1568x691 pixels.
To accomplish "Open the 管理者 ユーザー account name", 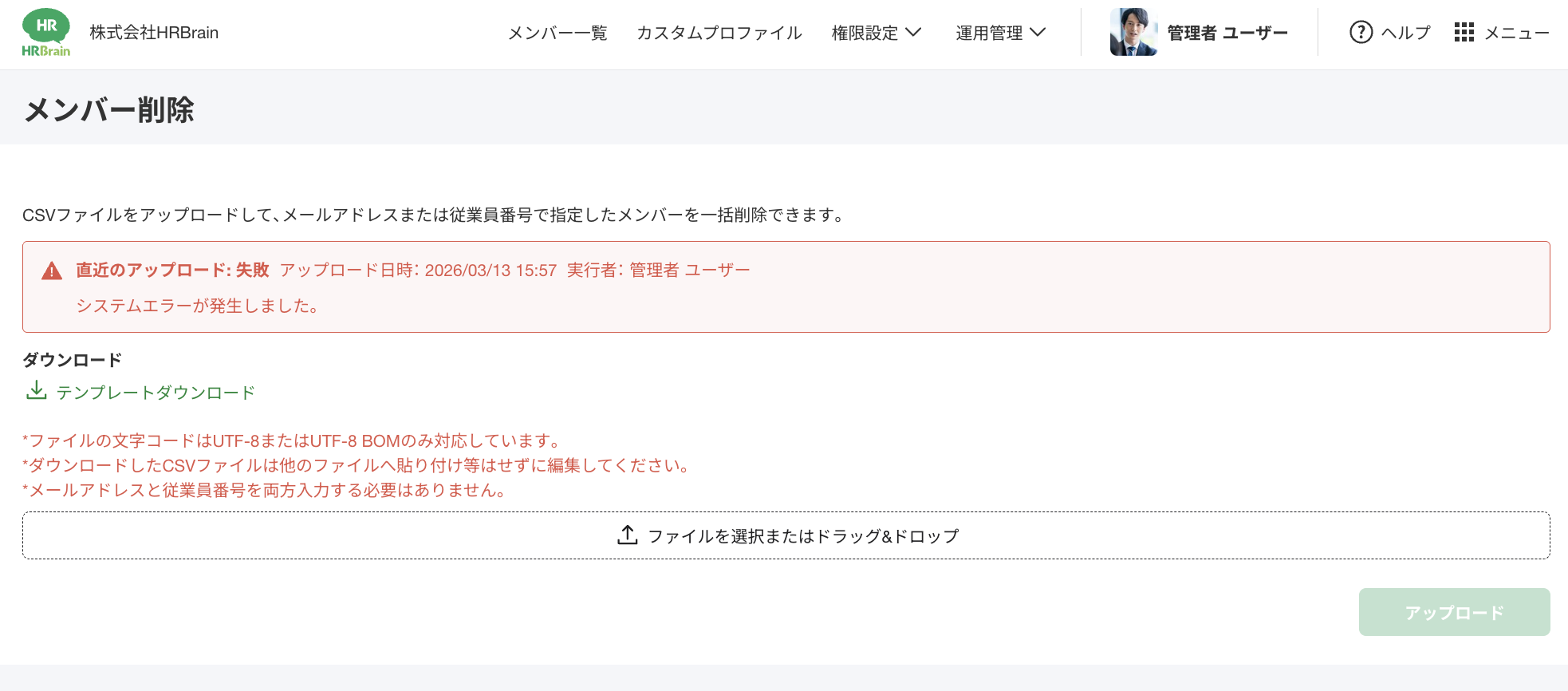I will point(1227,33).
